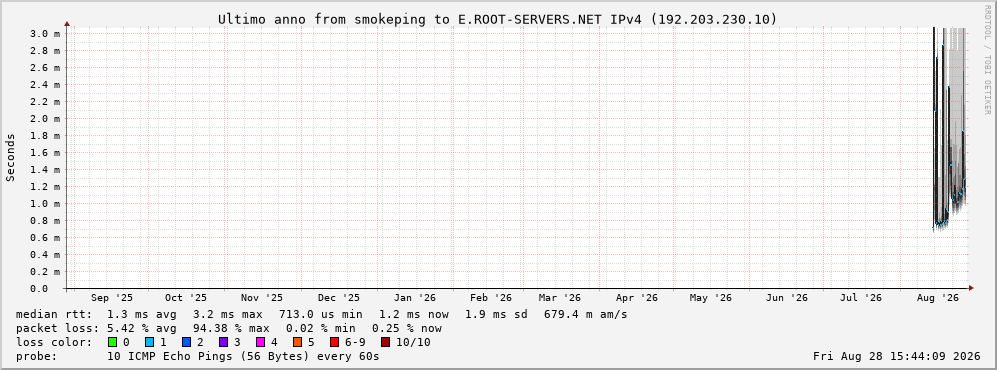Viewport: 997px width, 370px height.
Task: Click the median rtt statistics line
Action: pos(321,315)
